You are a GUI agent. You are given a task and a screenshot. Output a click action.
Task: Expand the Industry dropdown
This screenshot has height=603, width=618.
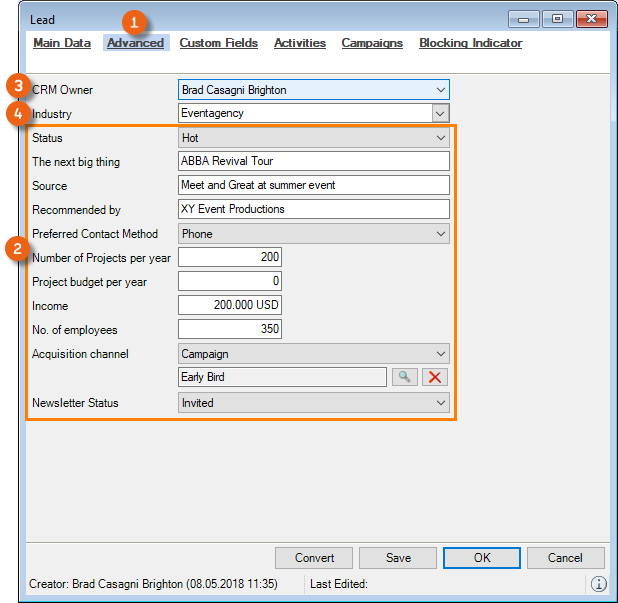pyautogui.click(x=441, y=114)
